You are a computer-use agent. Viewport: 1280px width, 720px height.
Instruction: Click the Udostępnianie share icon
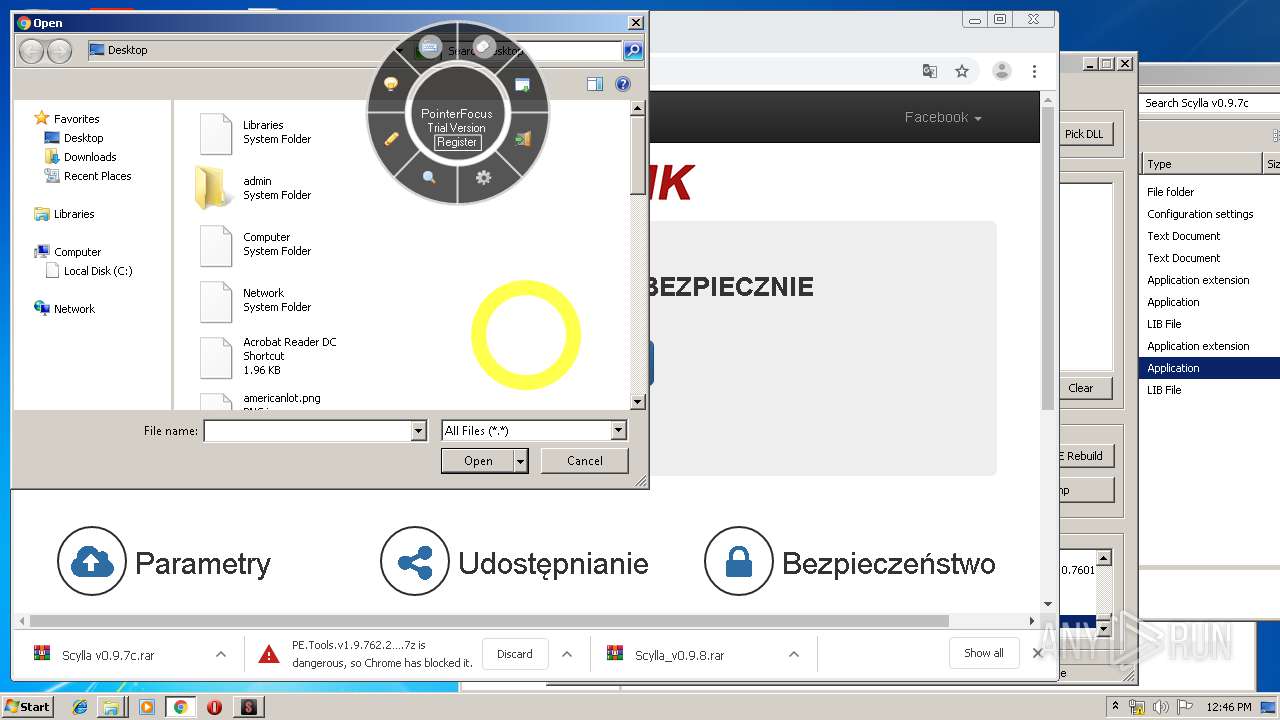click(415, 562)
